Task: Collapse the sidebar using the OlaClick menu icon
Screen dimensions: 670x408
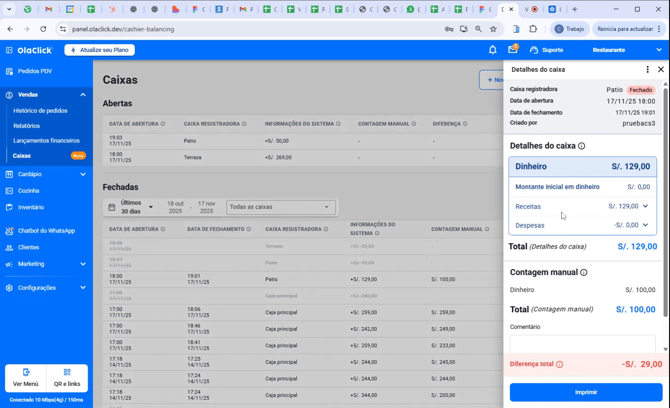Action: tap(9, 50)
